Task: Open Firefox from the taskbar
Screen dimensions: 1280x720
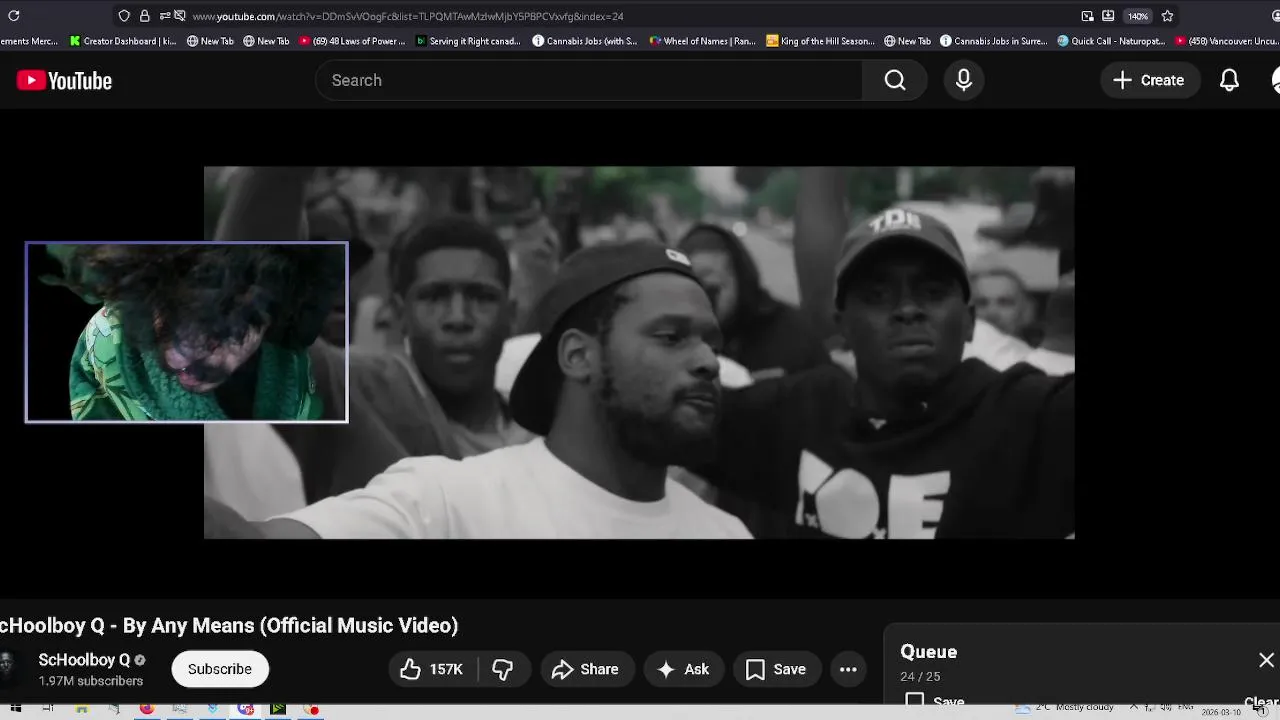Action: coord(147,709)
